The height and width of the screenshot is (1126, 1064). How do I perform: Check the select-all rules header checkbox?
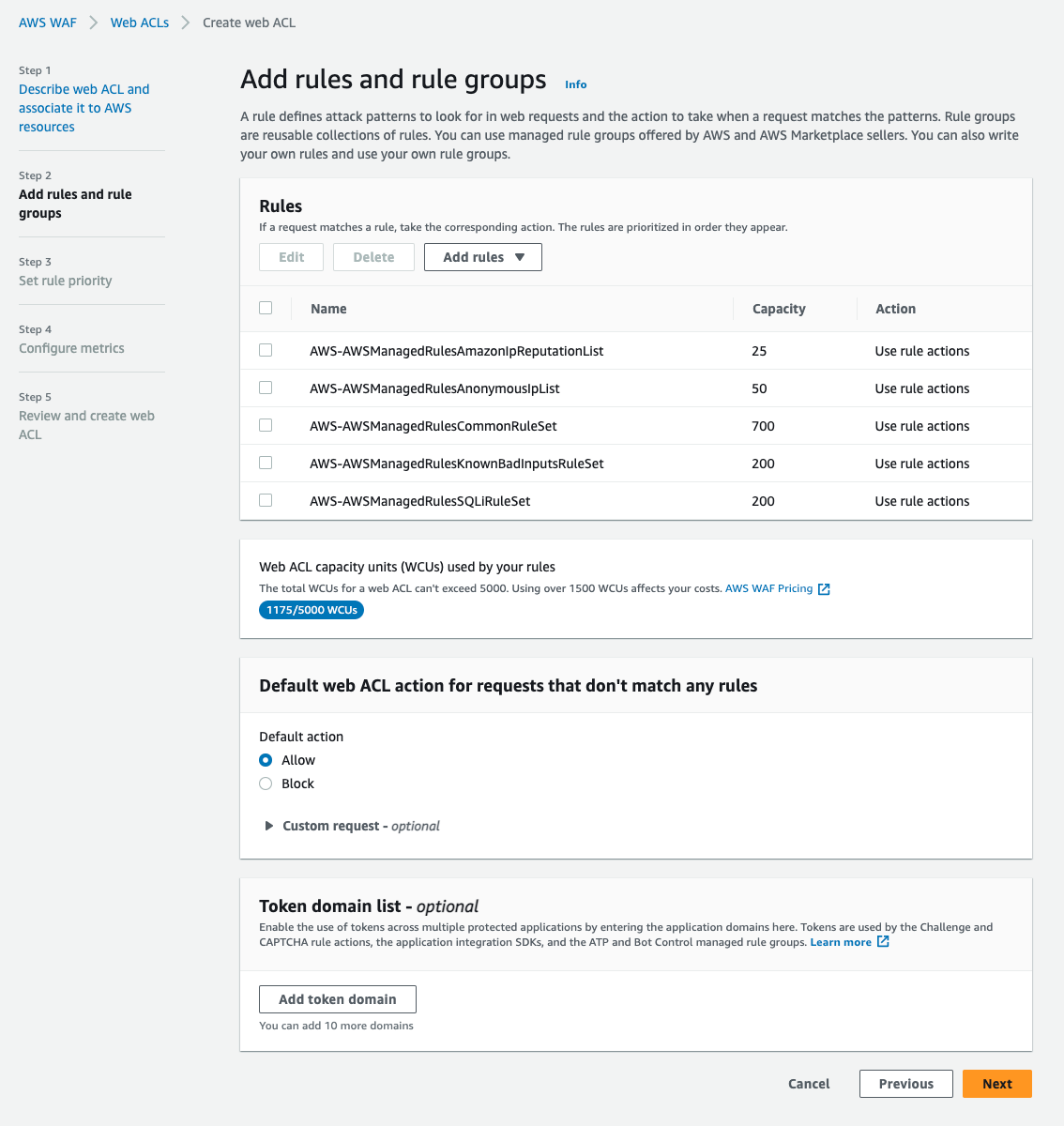point(266,308)
